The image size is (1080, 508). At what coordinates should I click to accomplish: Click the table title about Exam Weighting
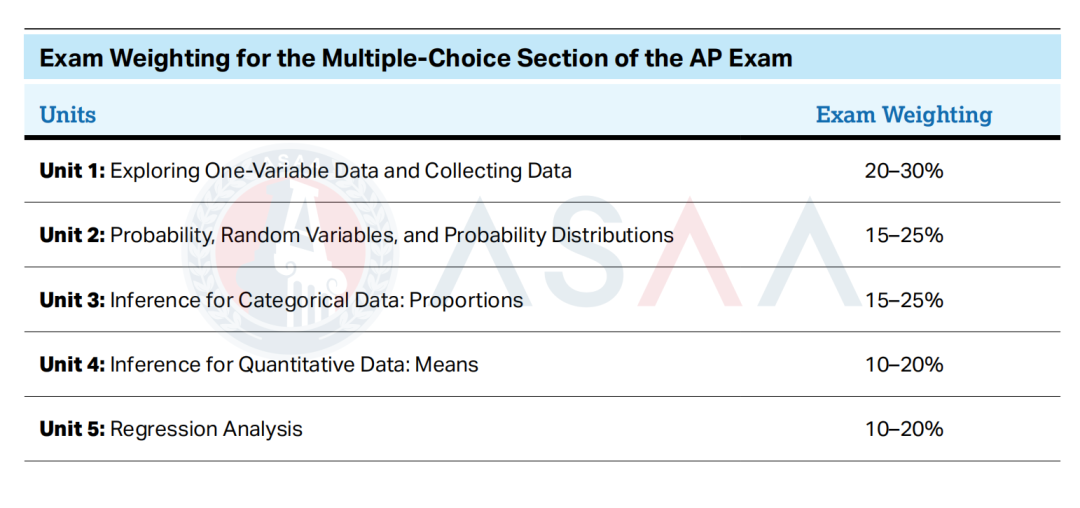tap(416, 59)
